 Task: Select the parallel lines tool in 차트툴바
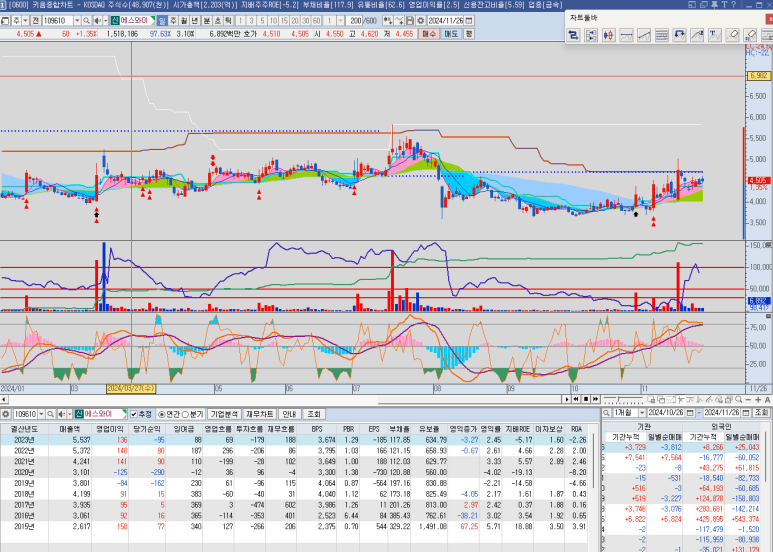pos(662,35)
